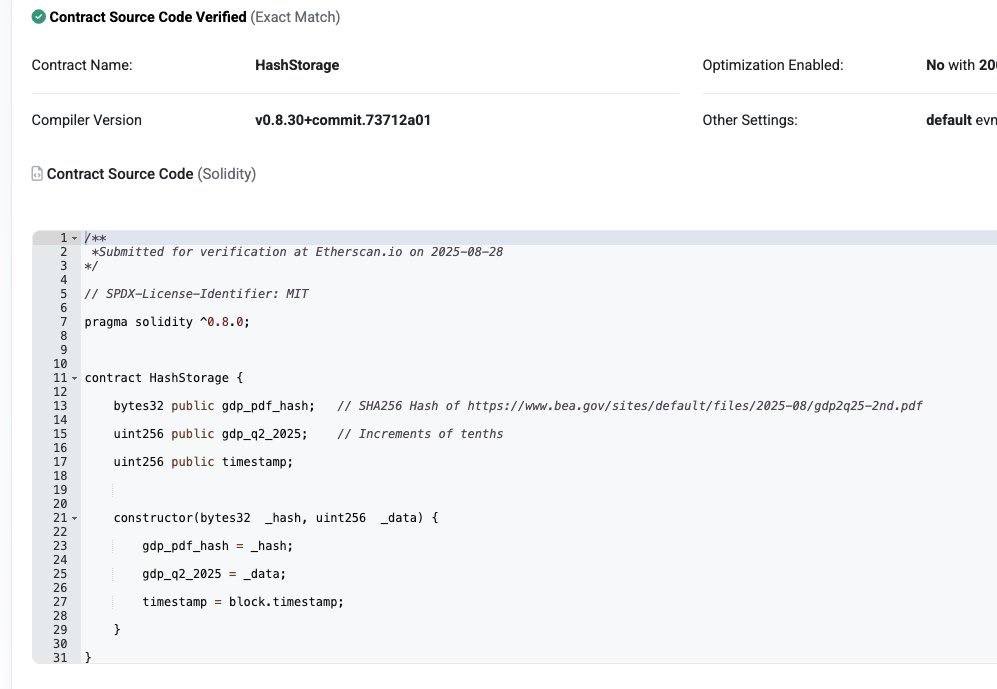The width and height of the screenshot is (997, 689).
Task: Click the Contract Name label
Action: 82,65
